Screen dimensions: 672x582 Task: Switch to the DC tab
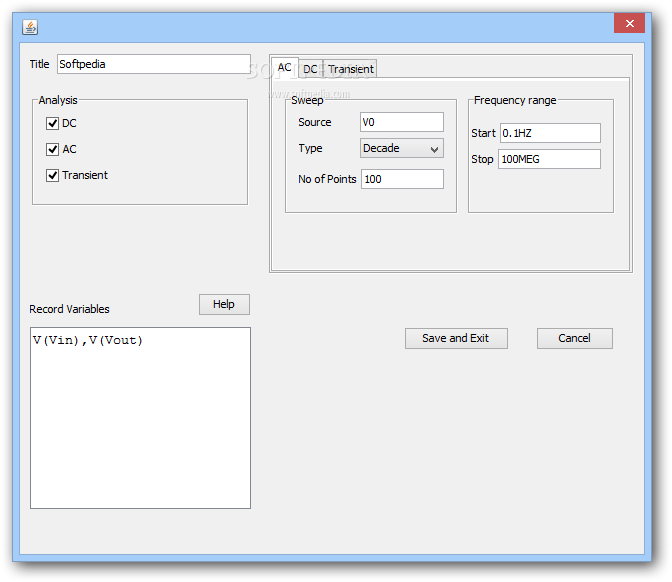point(310,69)
